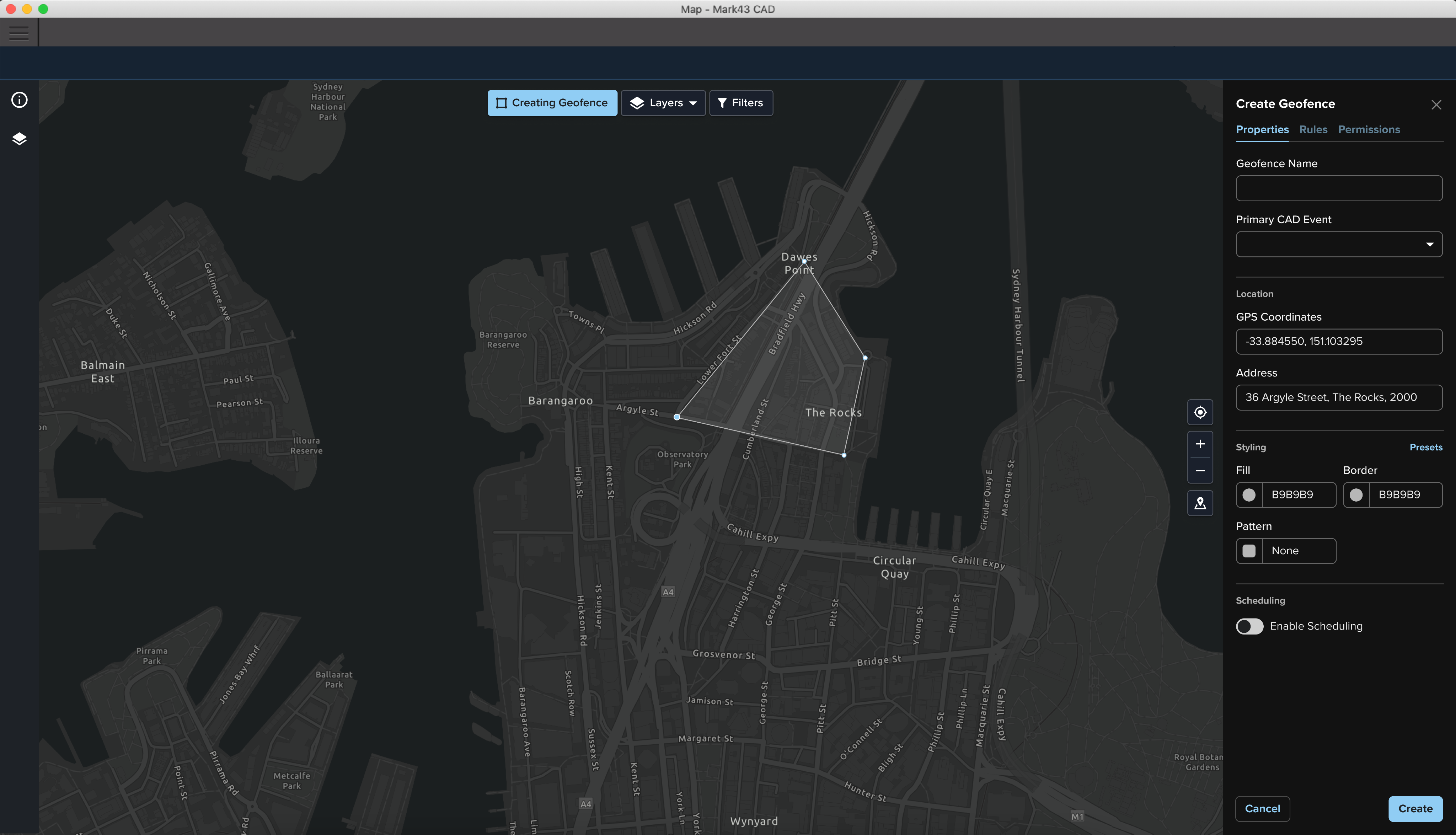Zoom out with the minus icon
The image size is (1456, 835).
1200,470
